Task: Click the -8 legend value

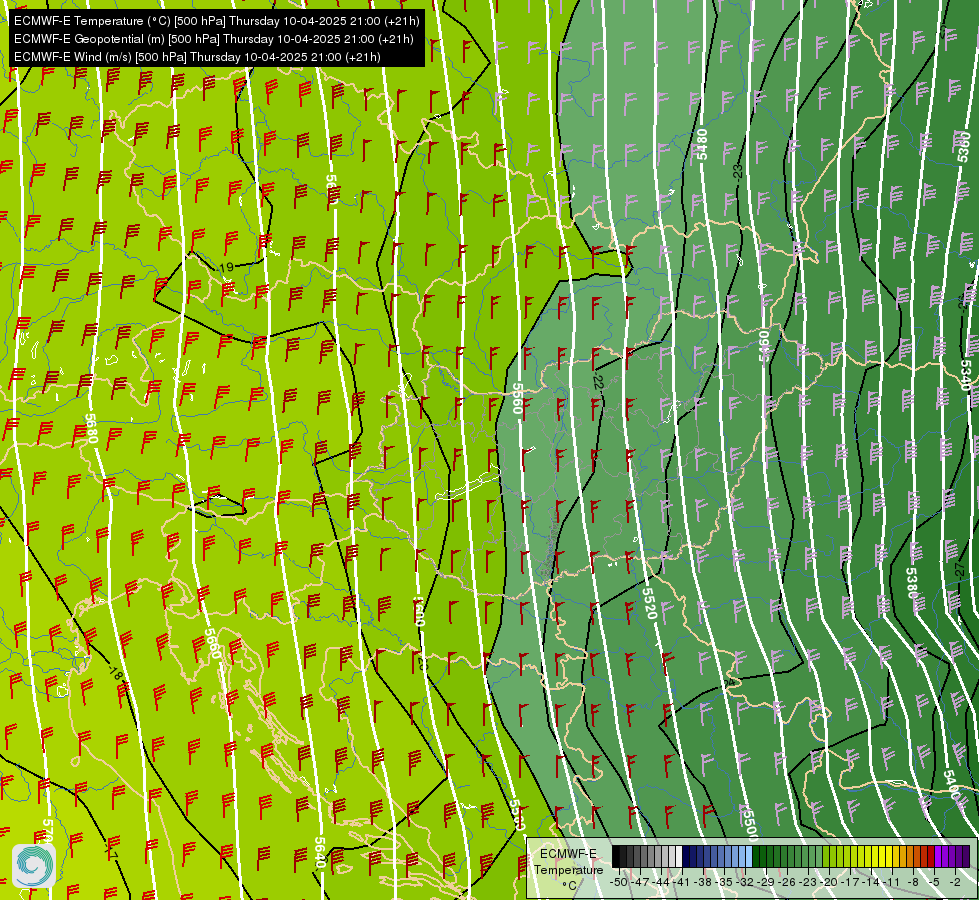Action: tap(915, 882)
